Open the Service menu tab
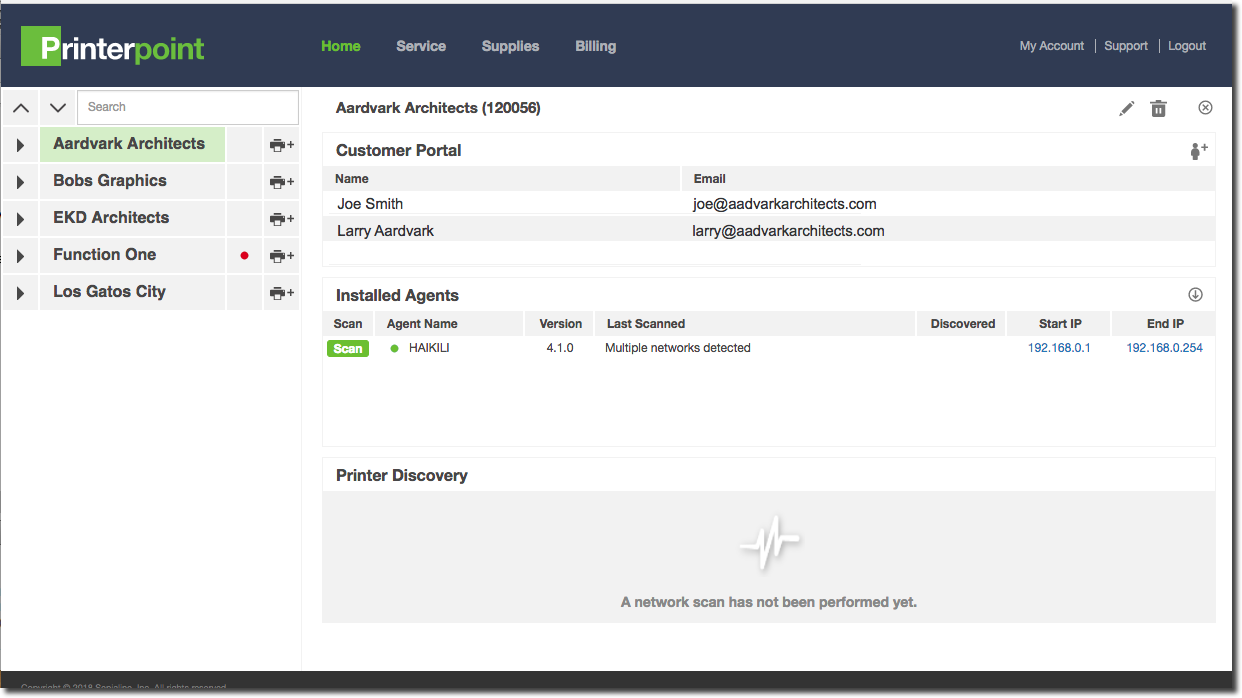The height and width of the screenshot is (698, 1242). pyautogui.click(x=421, y=46)
